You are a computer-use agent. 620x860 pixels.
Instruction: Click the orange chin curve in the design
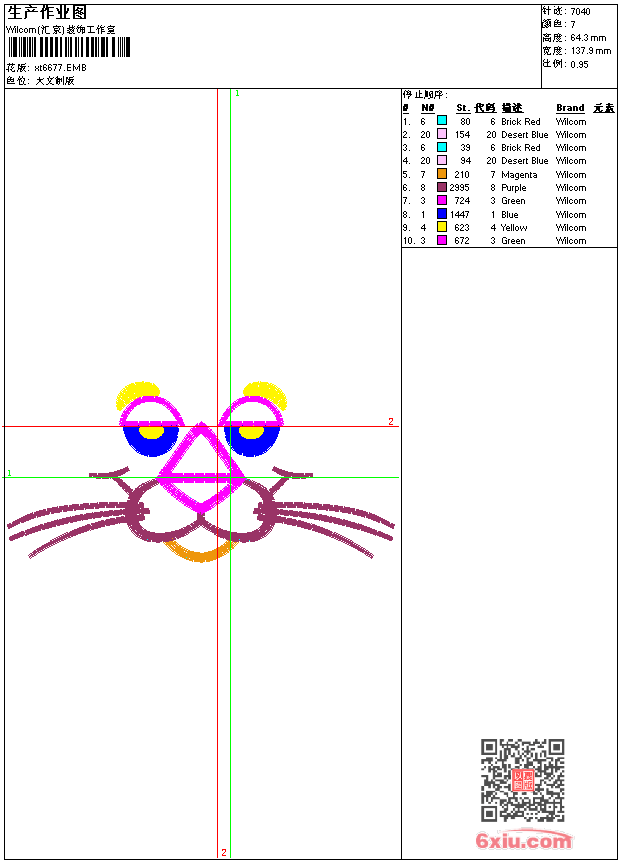(200, 553)
